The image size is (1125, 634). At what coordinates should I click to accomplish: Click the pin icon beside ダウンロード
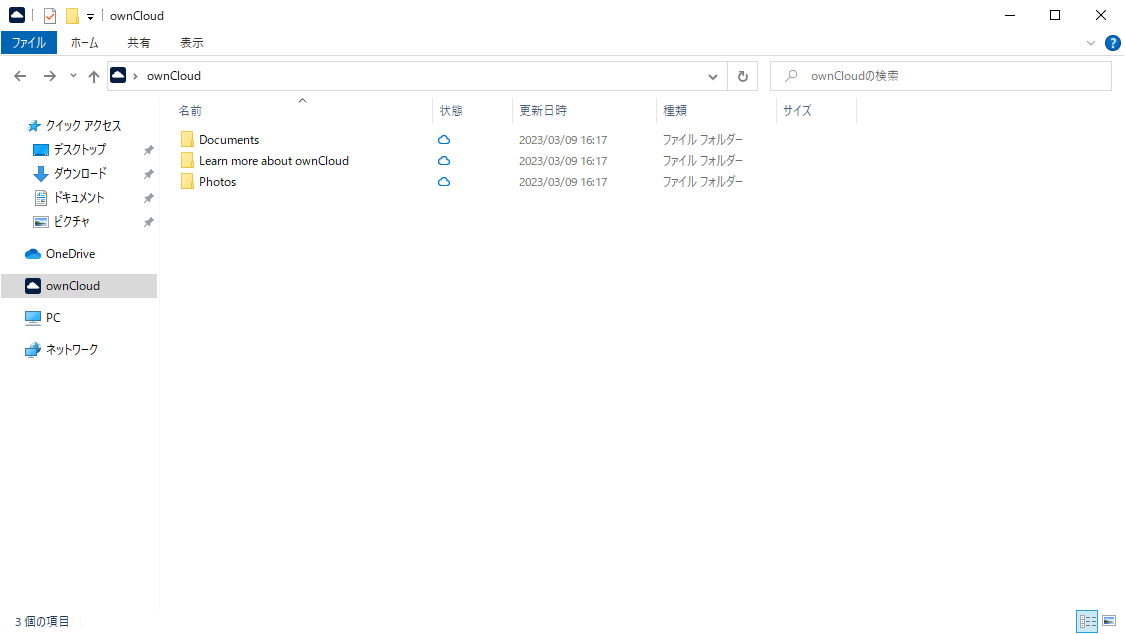pos(149,174)
